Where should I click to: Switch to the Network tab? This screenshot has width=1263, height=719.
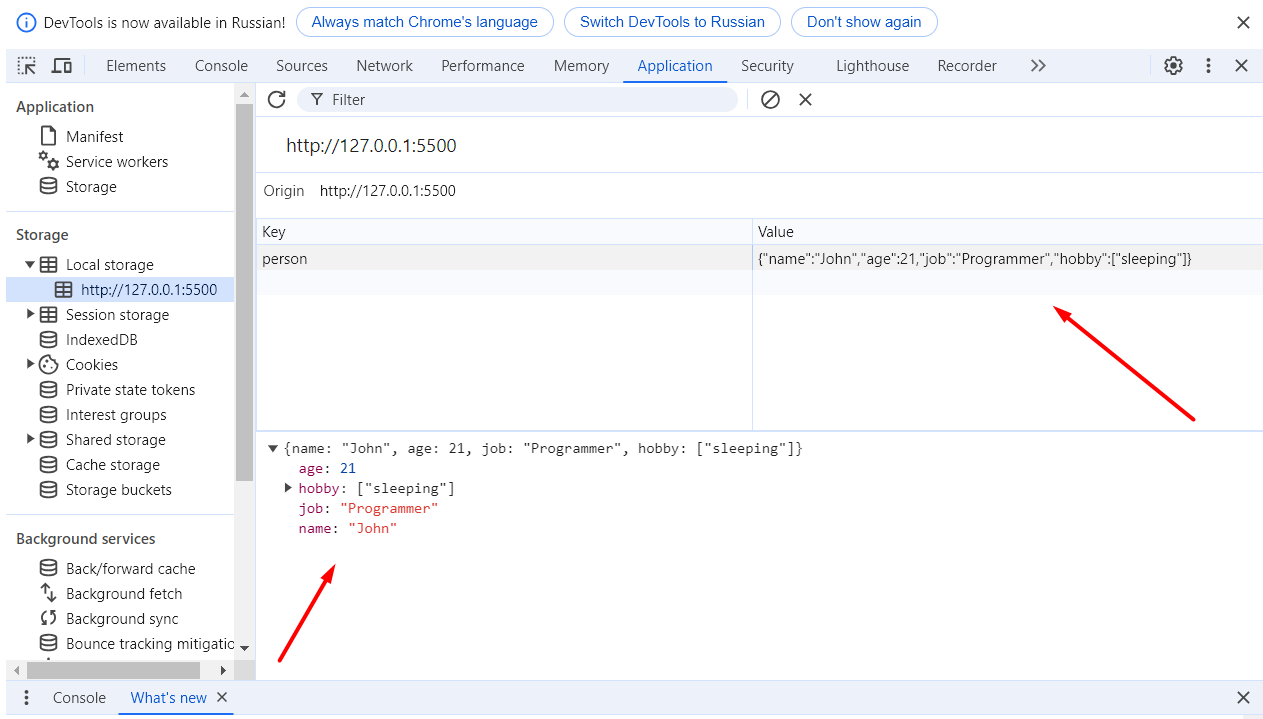point(384,66)
